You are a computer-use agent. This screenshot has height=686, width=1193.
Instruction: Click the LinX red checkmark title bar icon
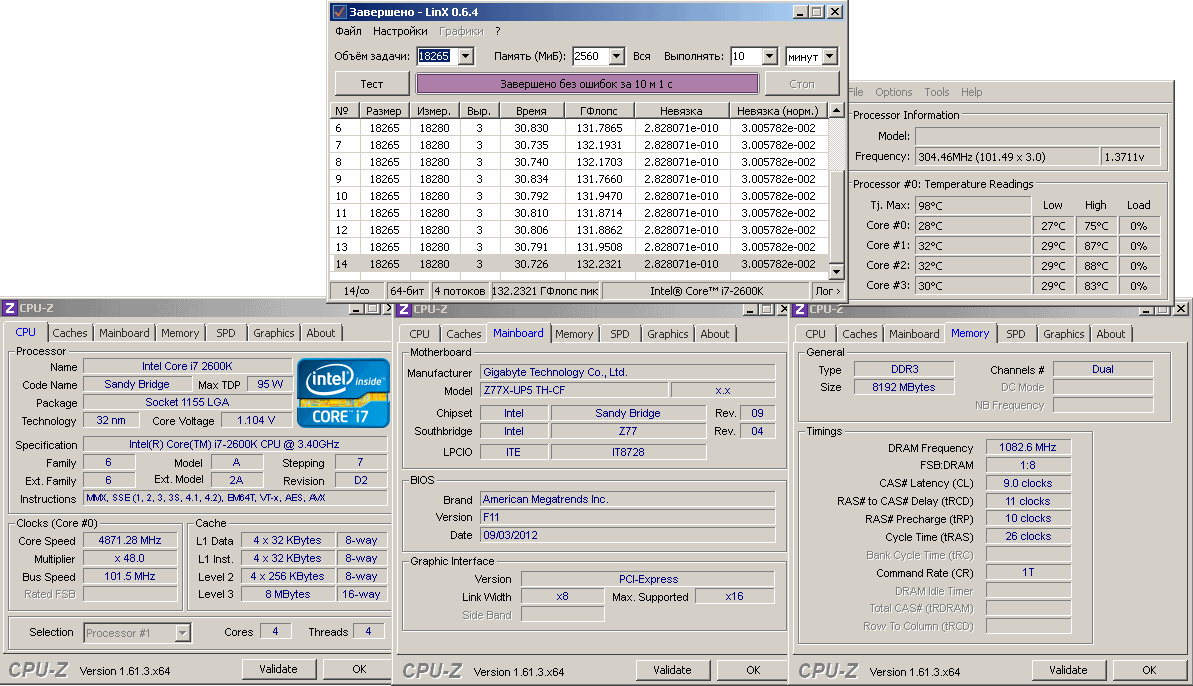340,12
